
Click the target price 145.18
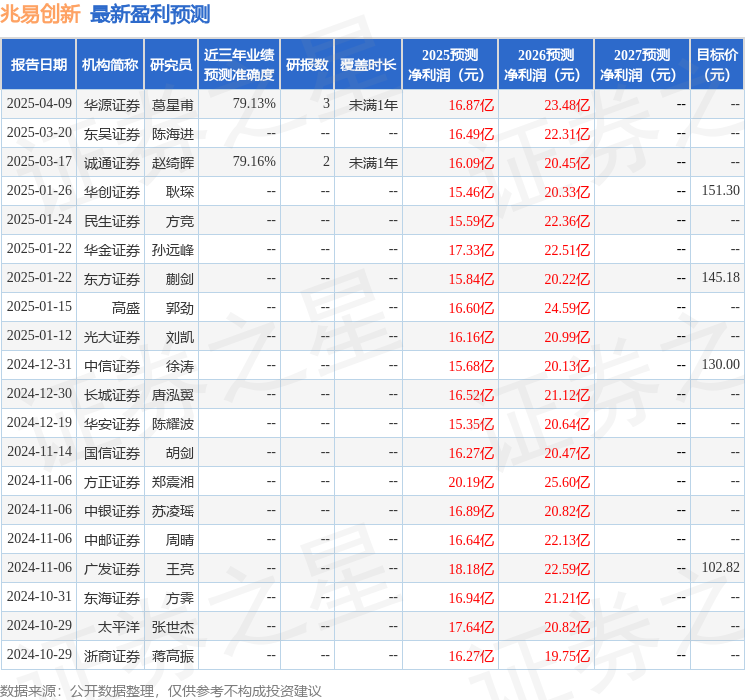coord(721,277)
